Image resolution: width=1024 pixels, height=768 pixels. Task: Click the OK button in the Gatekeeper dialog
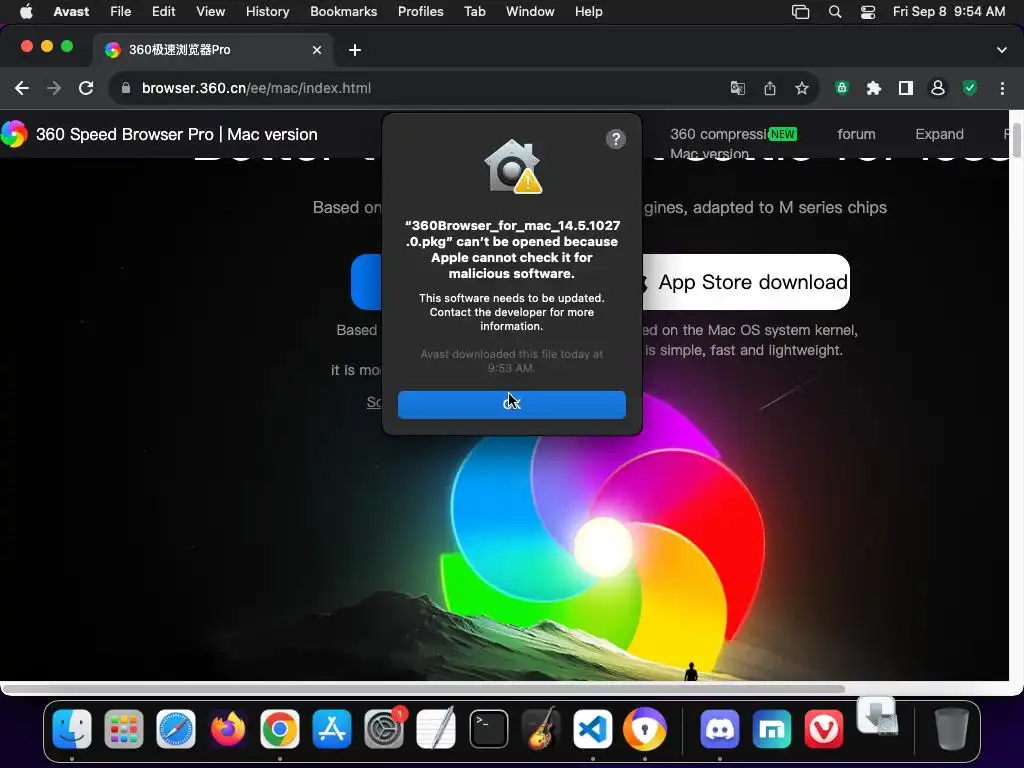[511, 405]
